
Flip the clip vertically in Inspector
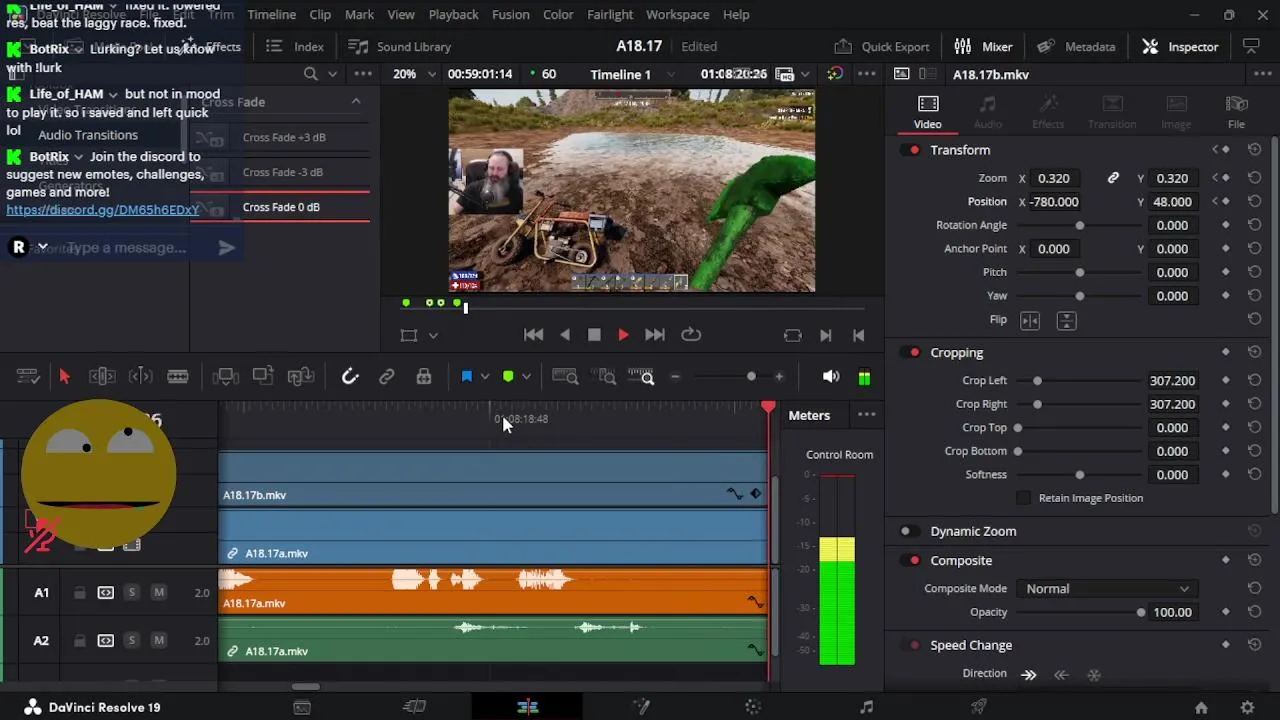click(1066, 320)
